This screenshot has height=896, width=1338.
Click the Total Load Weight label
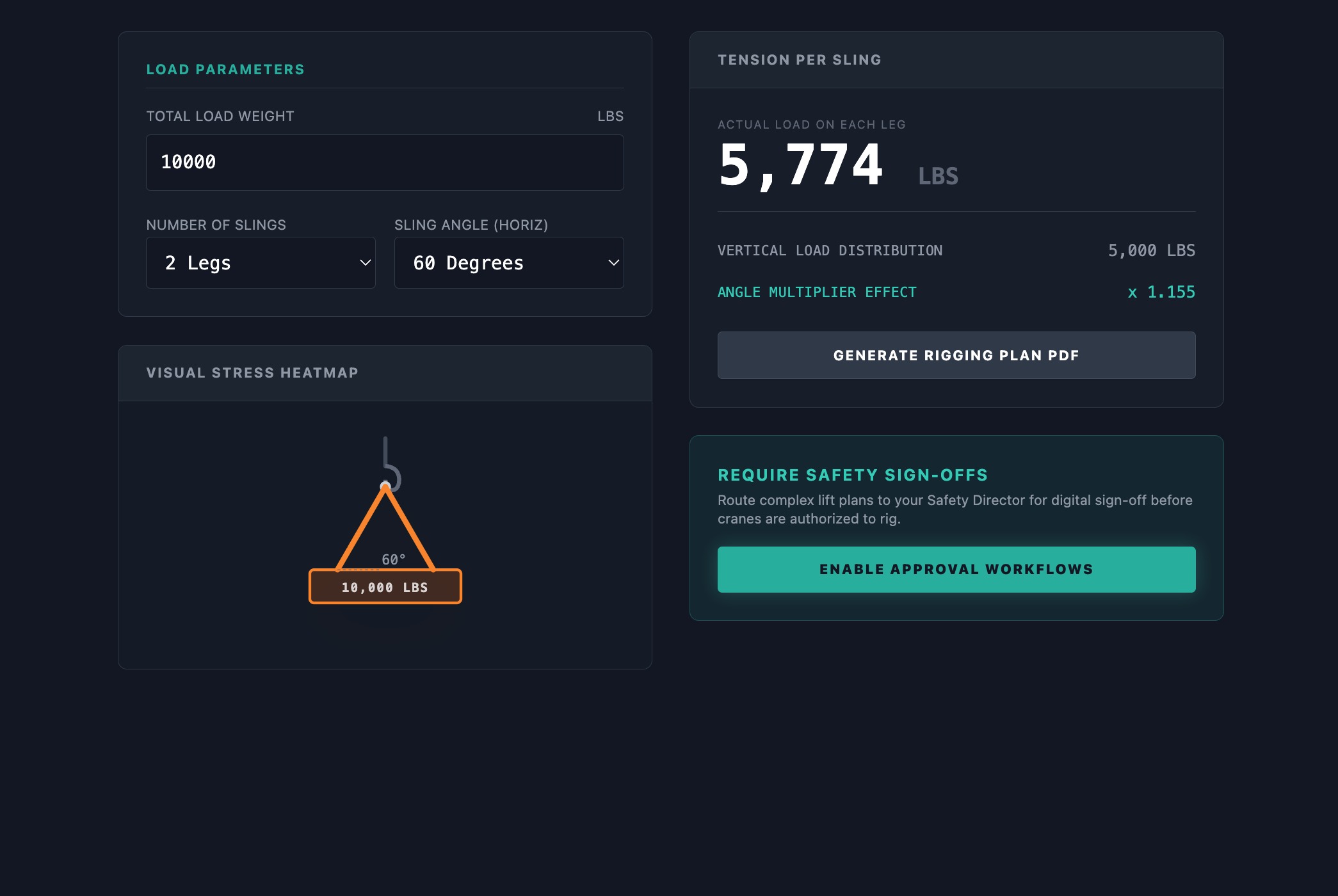(x=220, y=116)
